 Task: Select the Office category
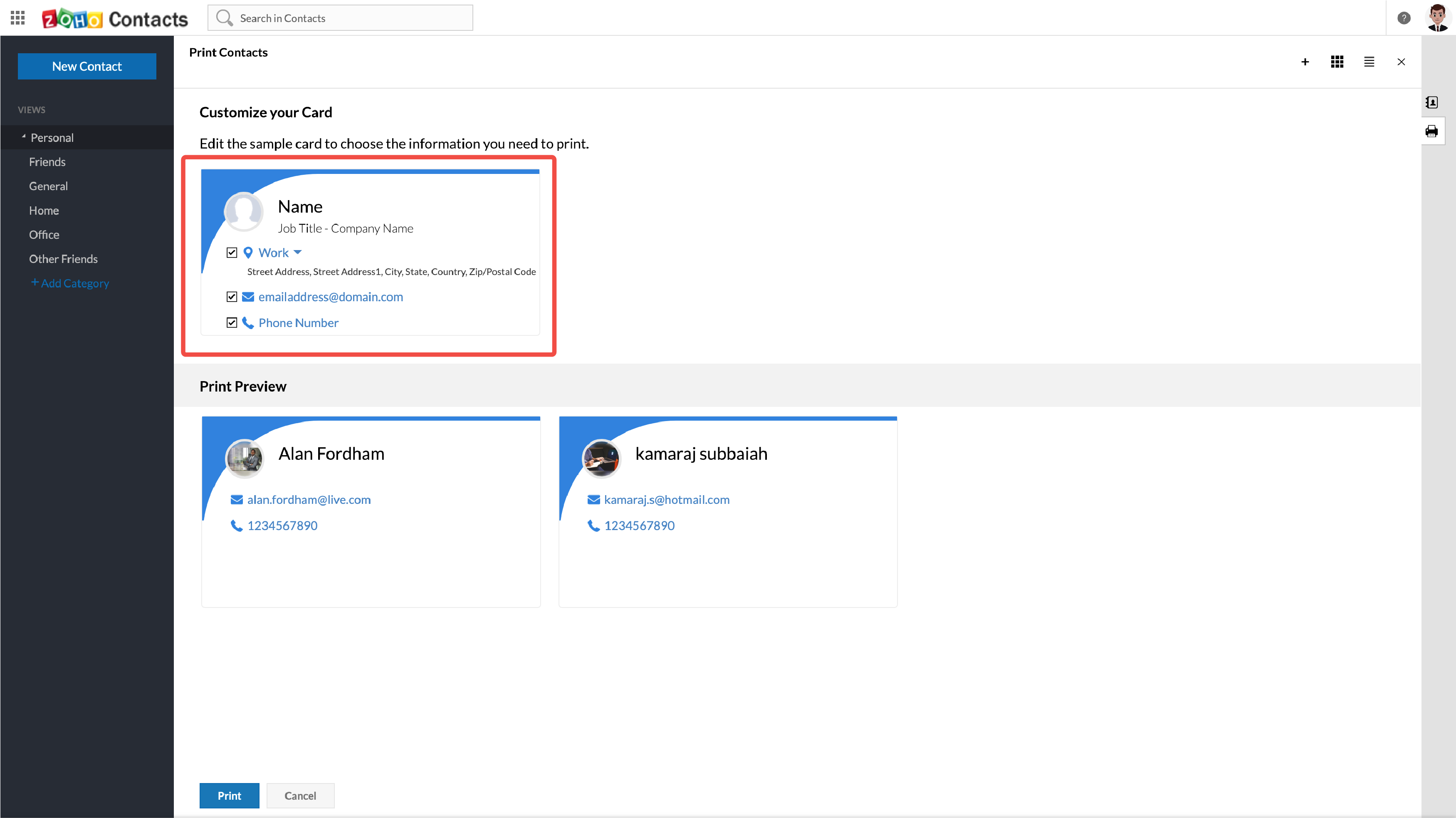(44, 235)
